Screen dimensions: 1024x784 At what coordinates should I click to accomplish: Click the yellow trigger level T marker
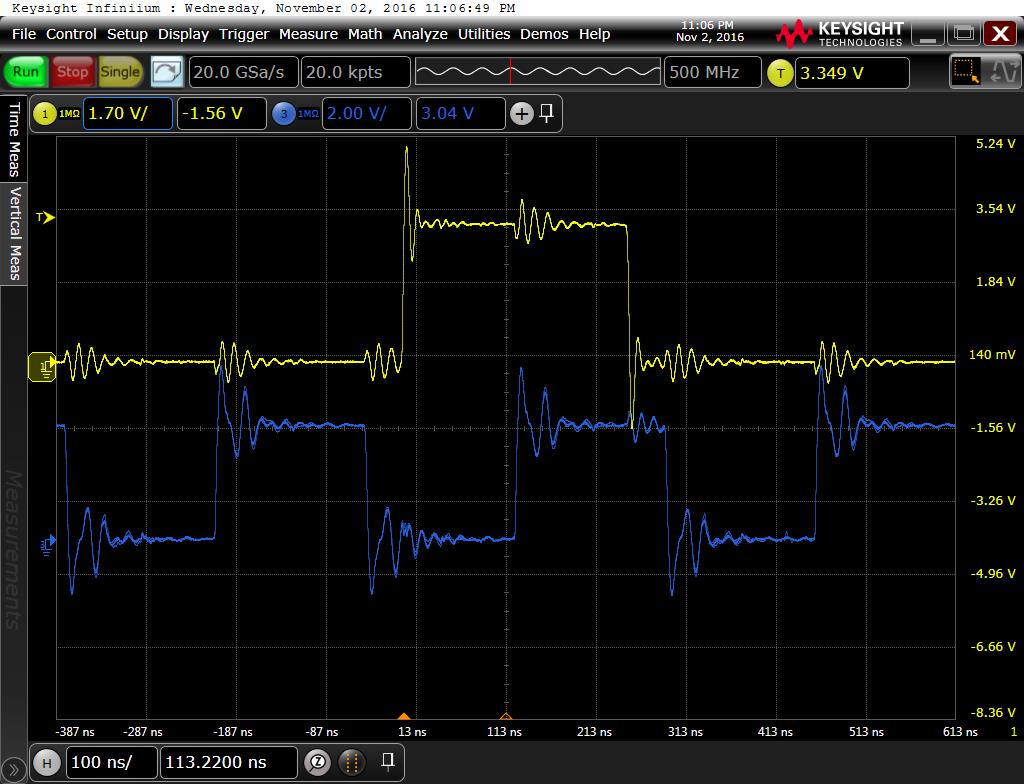pyautogui.click(x=45, y=218)
